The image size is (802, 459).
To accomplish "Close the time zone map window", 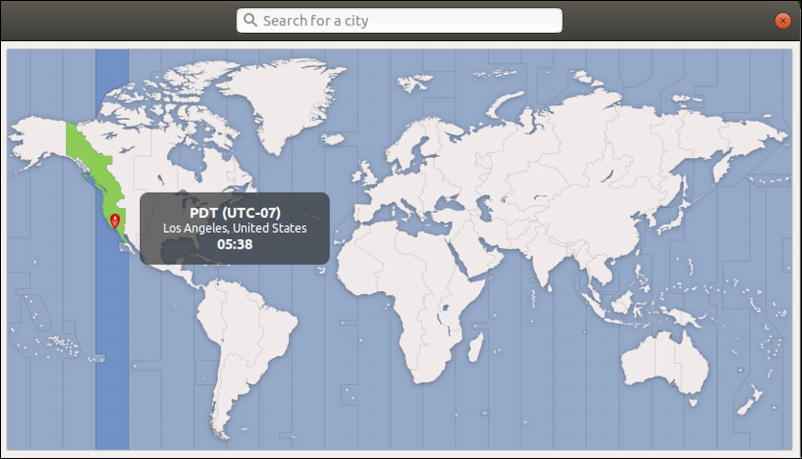I will coord(782,20).
